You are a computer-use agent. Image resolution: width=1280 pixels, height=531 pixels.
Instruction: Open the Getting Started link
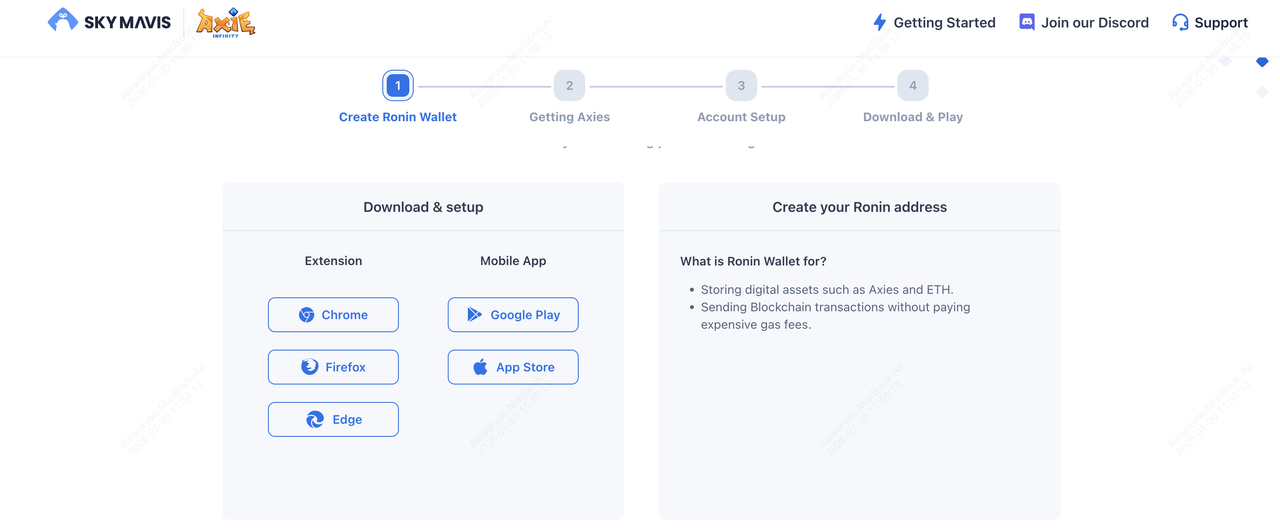click(x=944, y=22)
